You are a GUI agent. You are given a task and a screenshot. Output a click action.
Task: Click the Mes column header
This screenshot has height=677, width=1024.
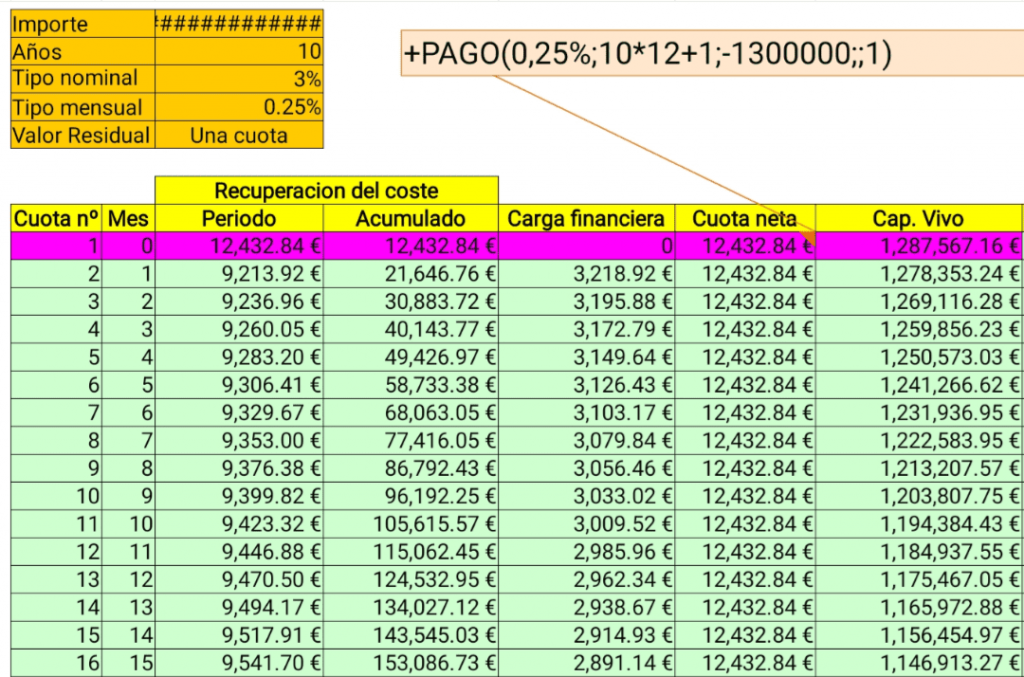(129, 217)
